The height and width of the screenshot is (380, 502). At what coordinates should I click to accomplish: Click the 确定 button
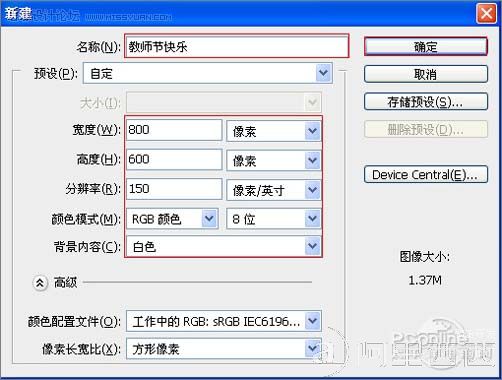(x=426, y=46)
